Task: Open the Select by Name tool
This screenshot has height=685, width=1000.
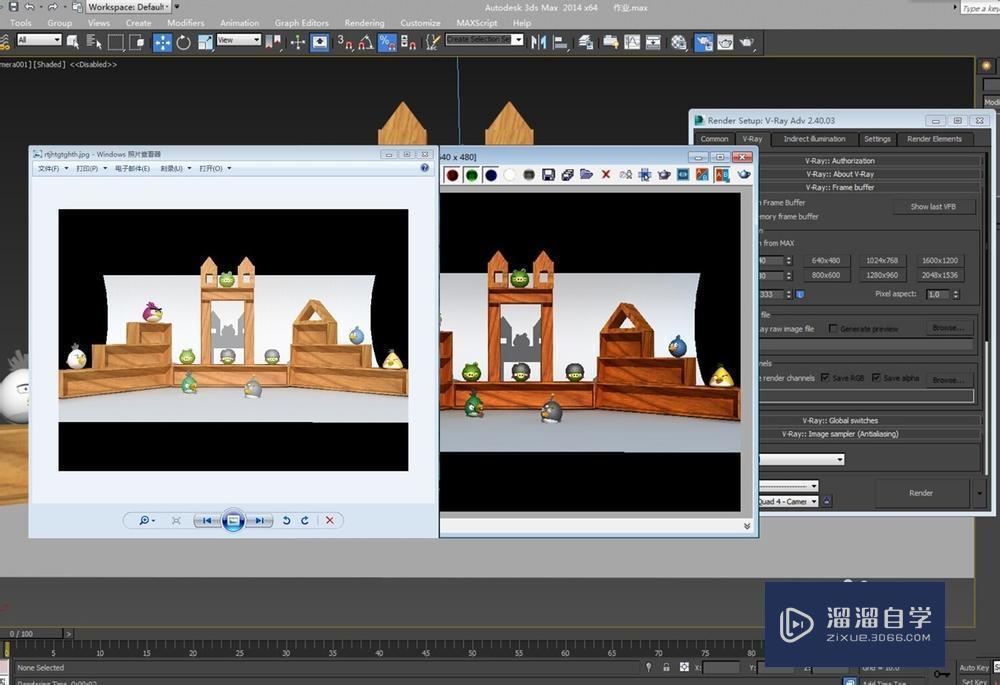Action: [94, 43]
